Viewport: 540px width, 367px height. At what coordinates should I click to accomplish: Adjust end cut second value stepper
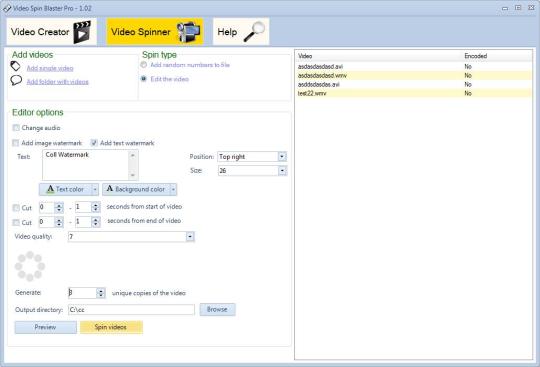point(96,222)
